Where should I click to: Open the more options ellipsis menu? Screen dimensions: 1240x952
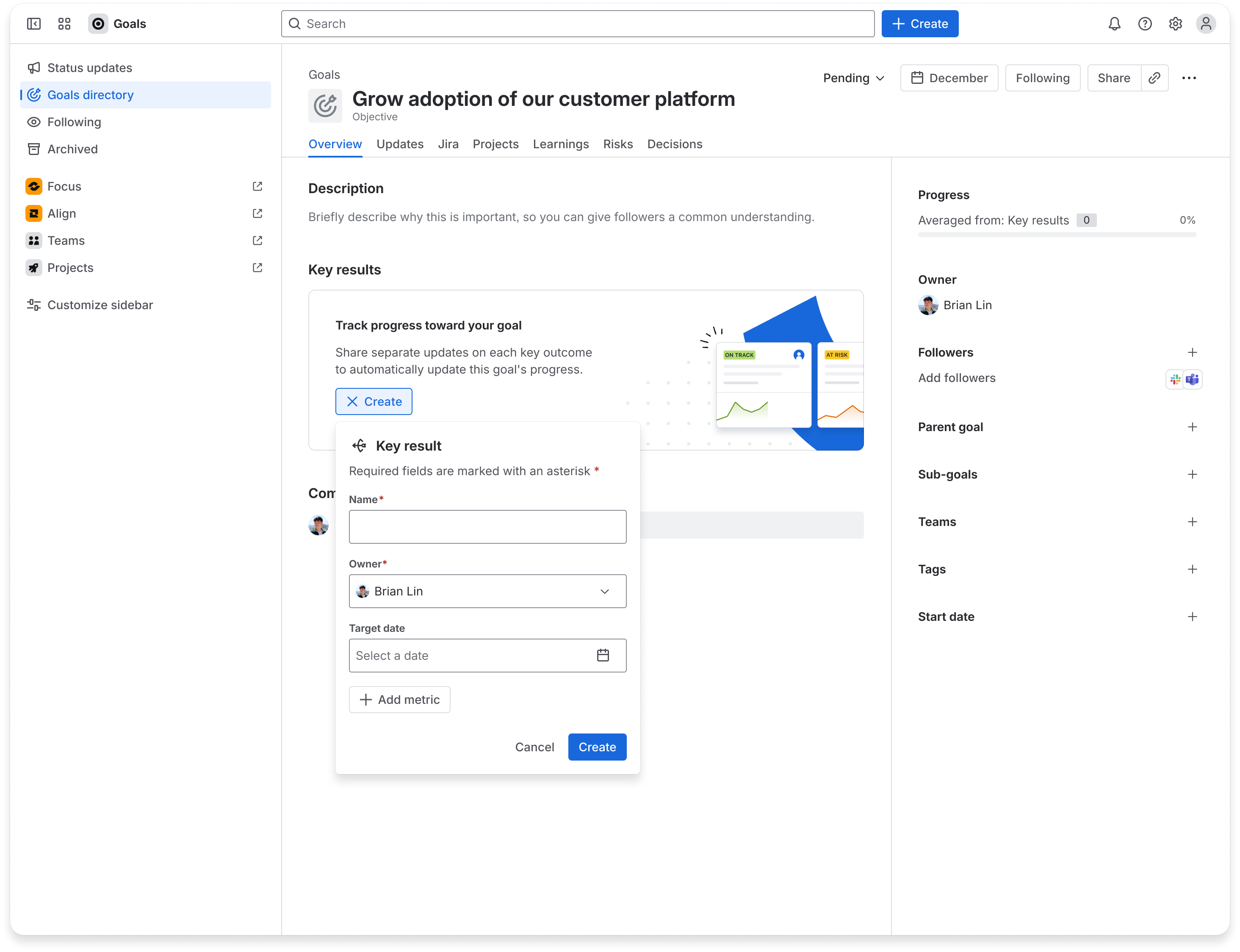[1190, 77]
